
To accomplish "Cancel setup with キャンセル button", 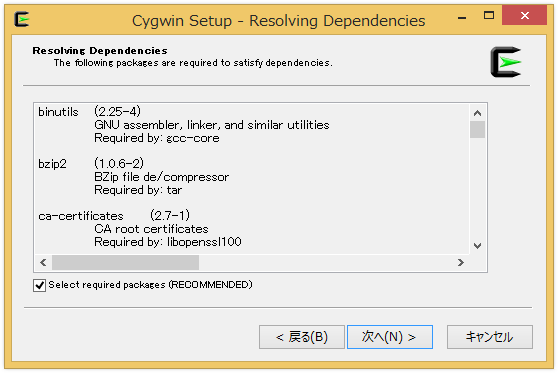I will click(x=489, y=337).
